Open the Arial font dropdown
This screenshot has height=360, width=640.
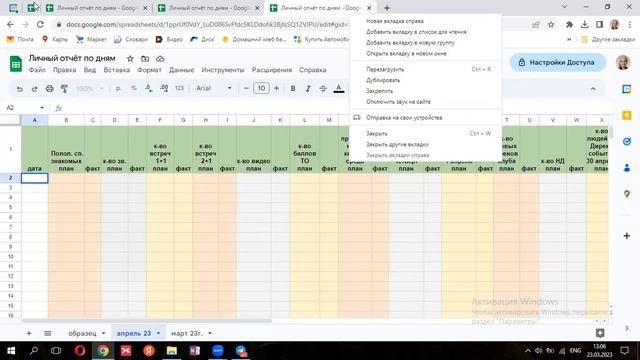tap(214, 88)
